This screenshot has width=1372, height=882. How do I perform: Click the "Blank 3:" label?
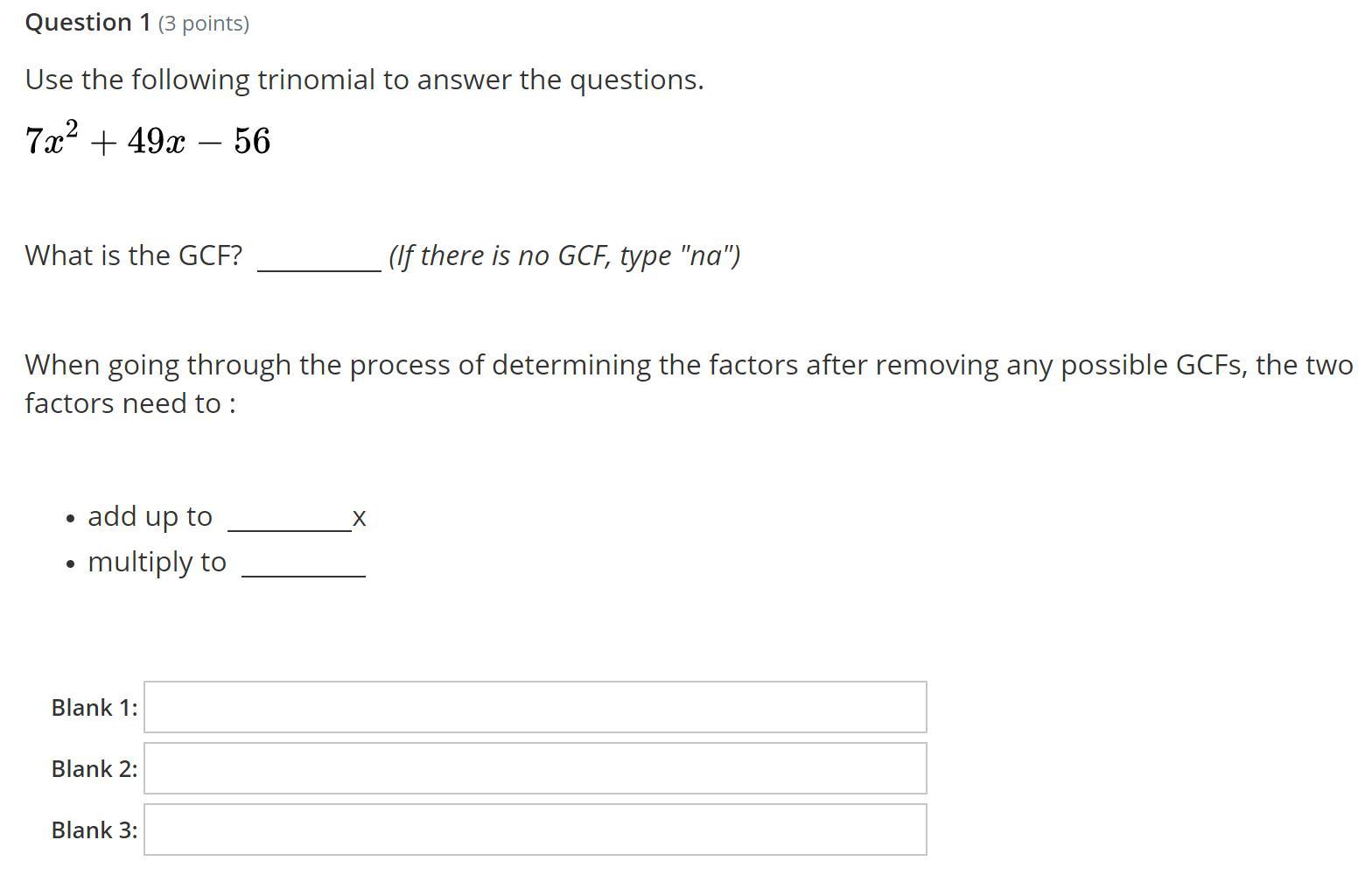click(94, 829)
